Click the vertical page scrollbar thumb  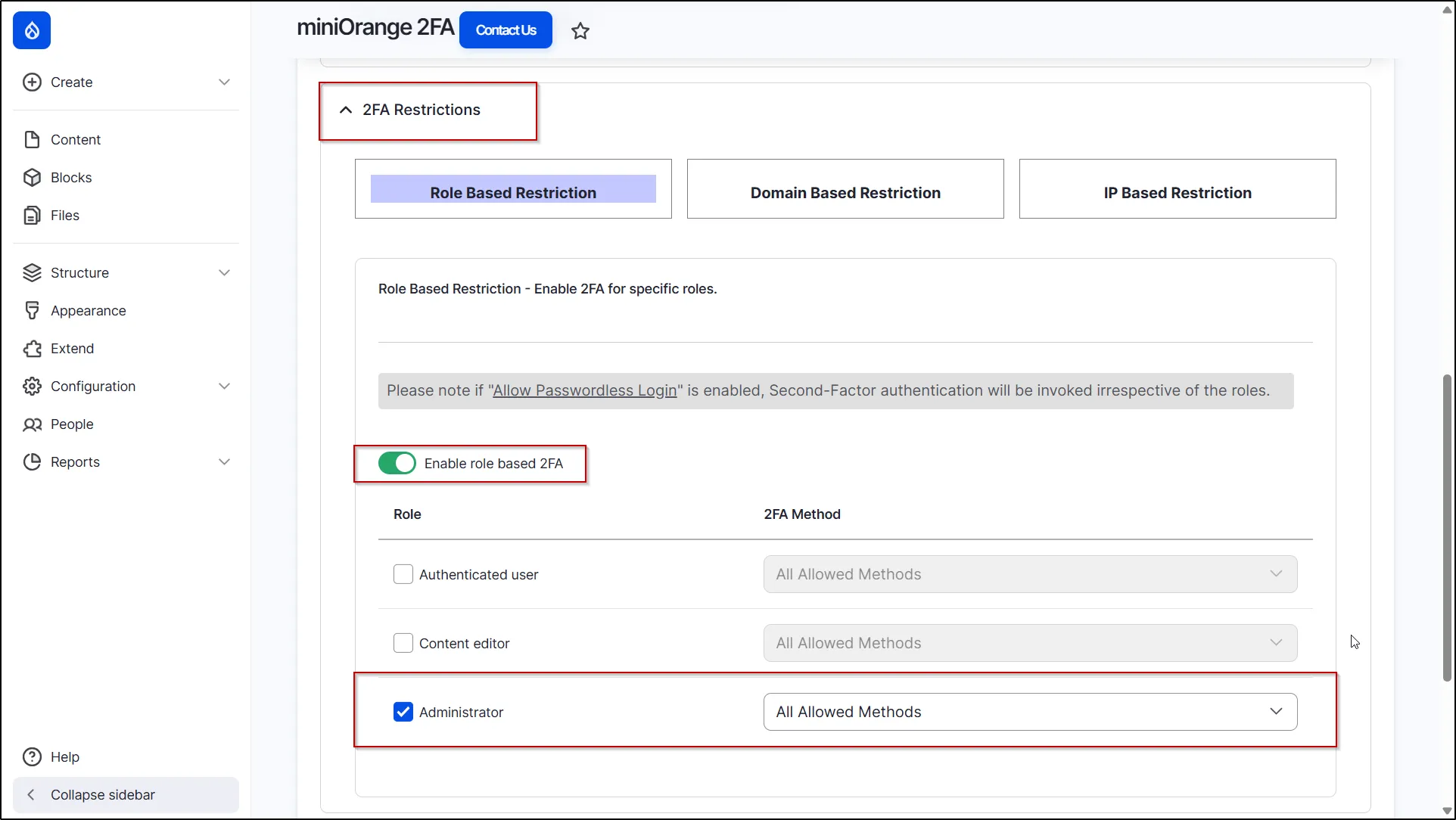click(x=1447, y=527)
